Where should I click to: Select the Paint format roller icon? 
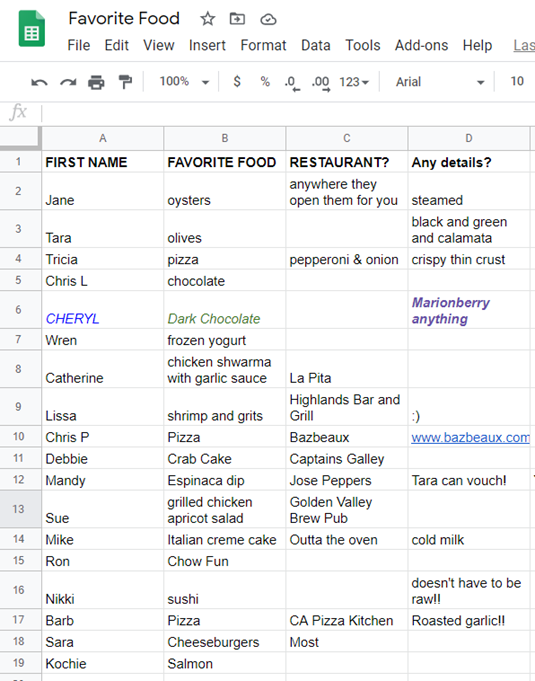coord(125,82)
